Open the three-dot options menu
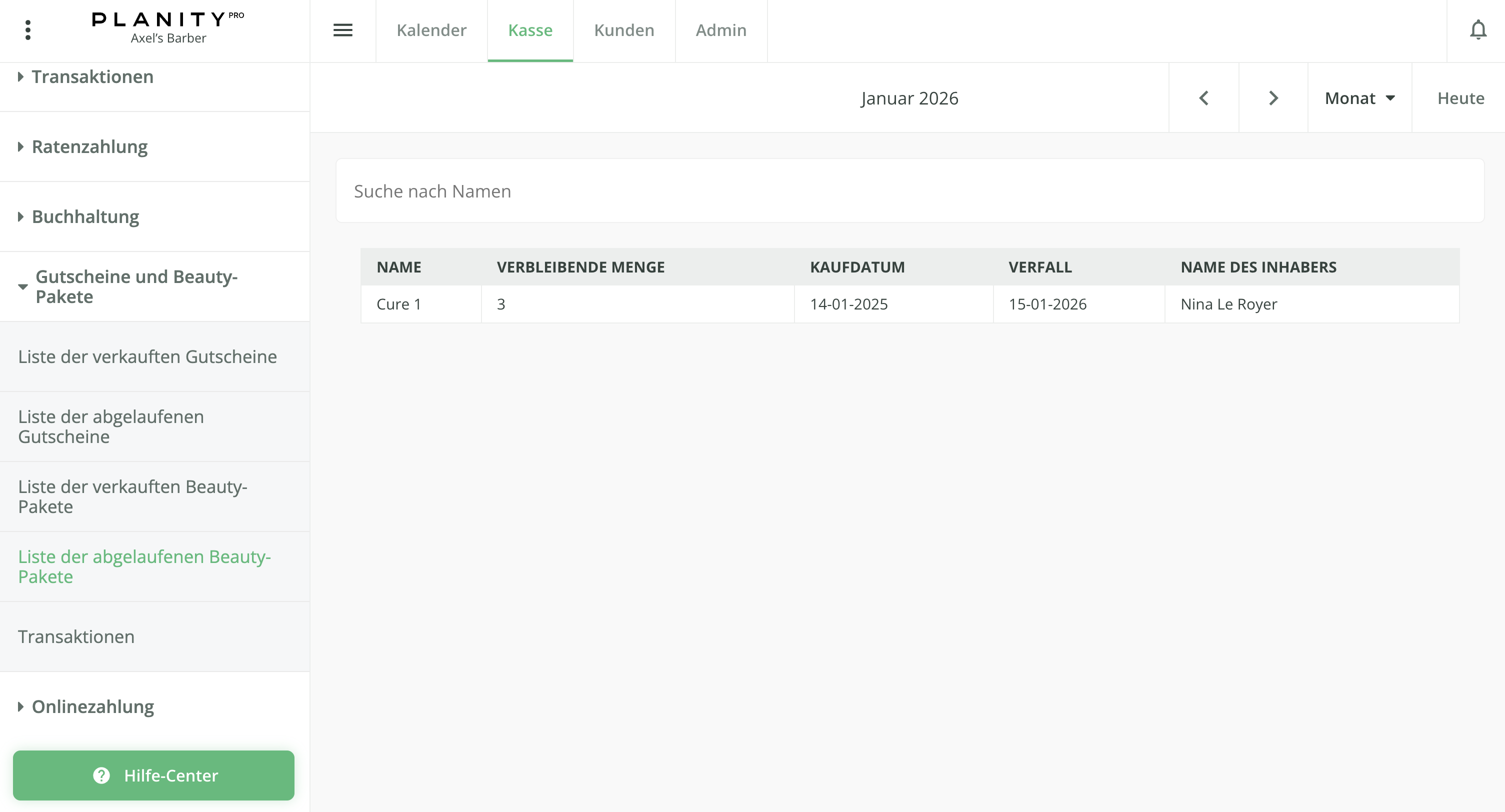The height and width of the screenshot is (812, 1505). (x=27, y=30)
